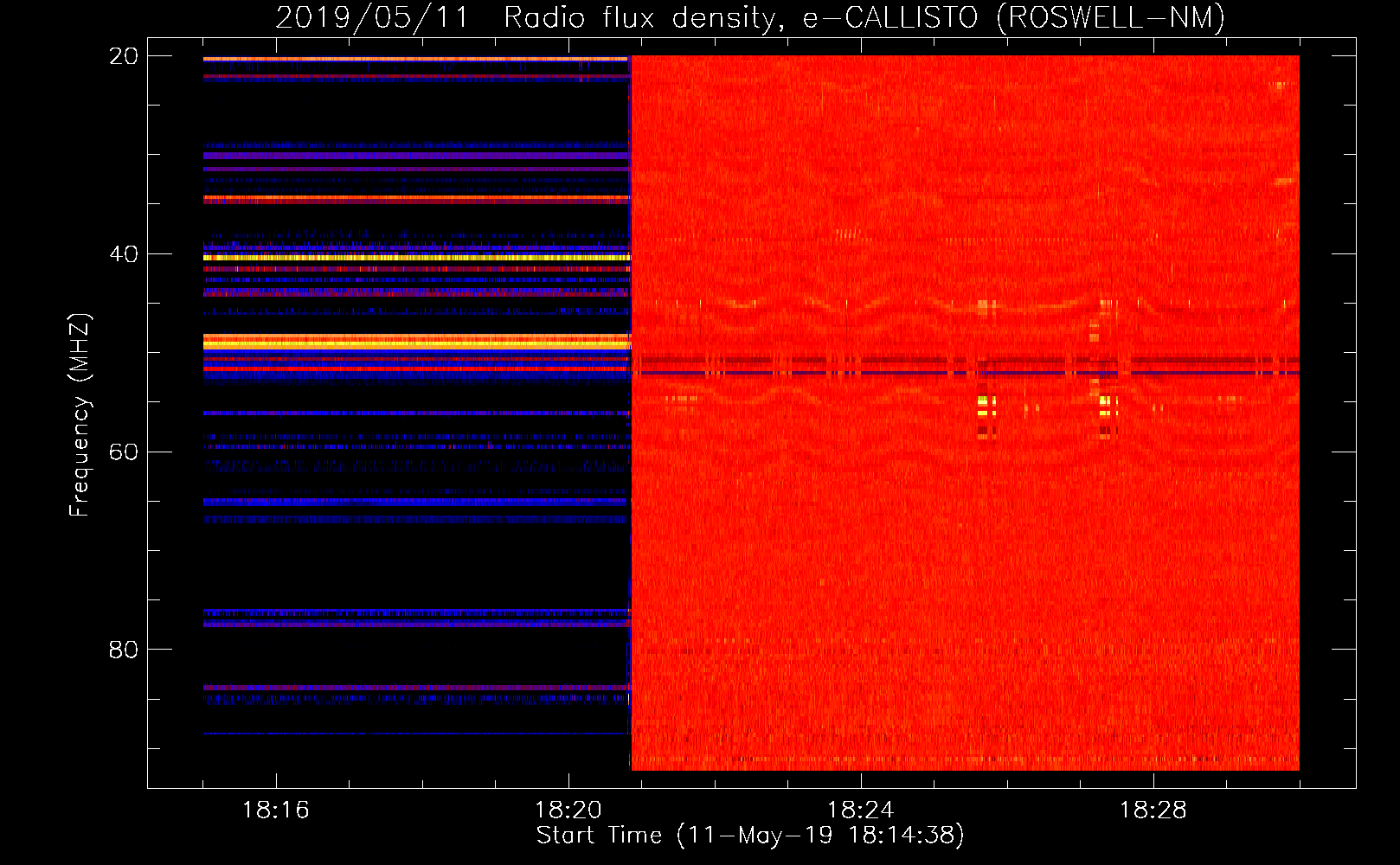Click the '80' frequency tick label
1400x865 pixels.
pos(124,650)
